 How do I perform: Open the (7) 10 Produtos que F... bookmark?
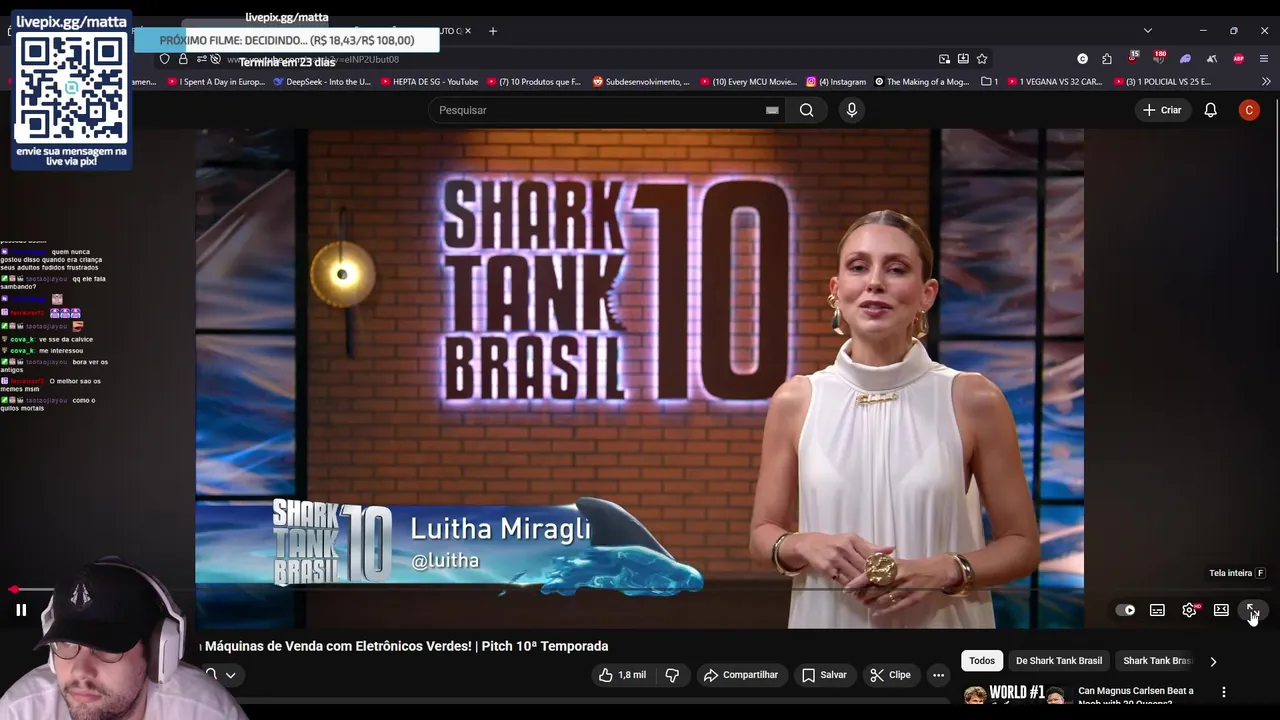pyautogui.click(x=533, y=82)
